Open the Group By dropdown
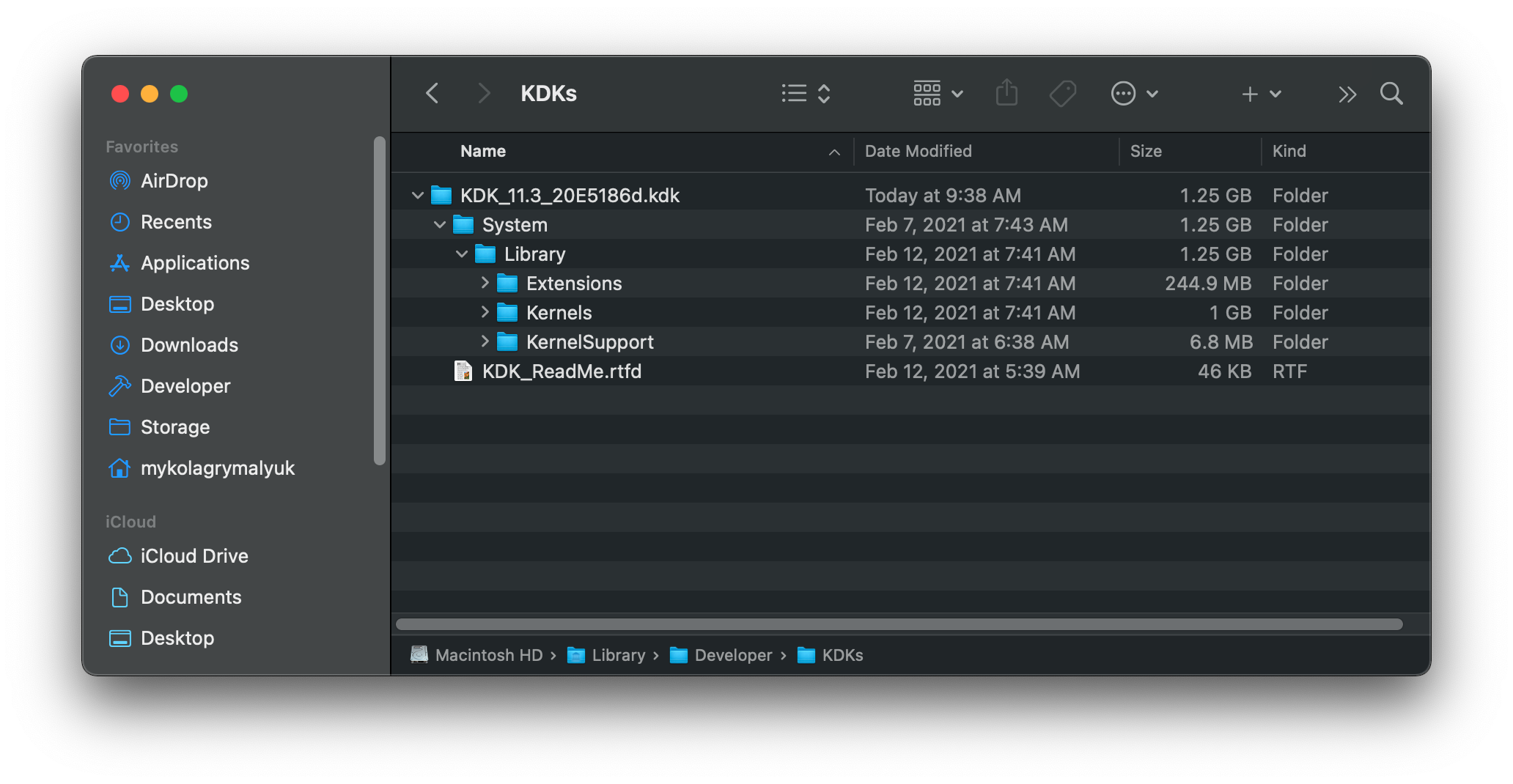Image resolution: width=1513 pixels, height=784 pixels. pos(937,94)
